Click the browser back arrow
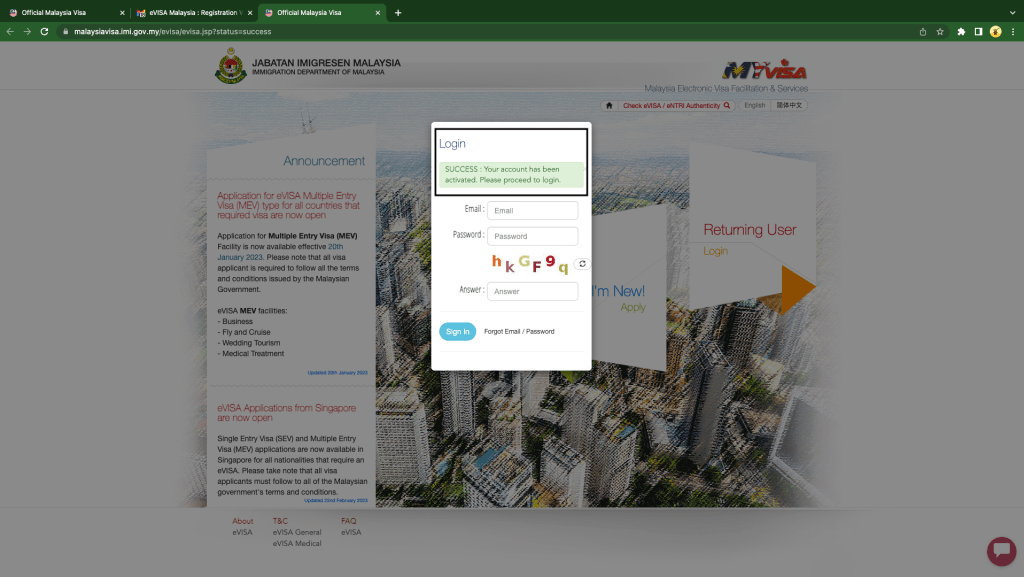The image size is (1024, 577). [x=10, y=31]
